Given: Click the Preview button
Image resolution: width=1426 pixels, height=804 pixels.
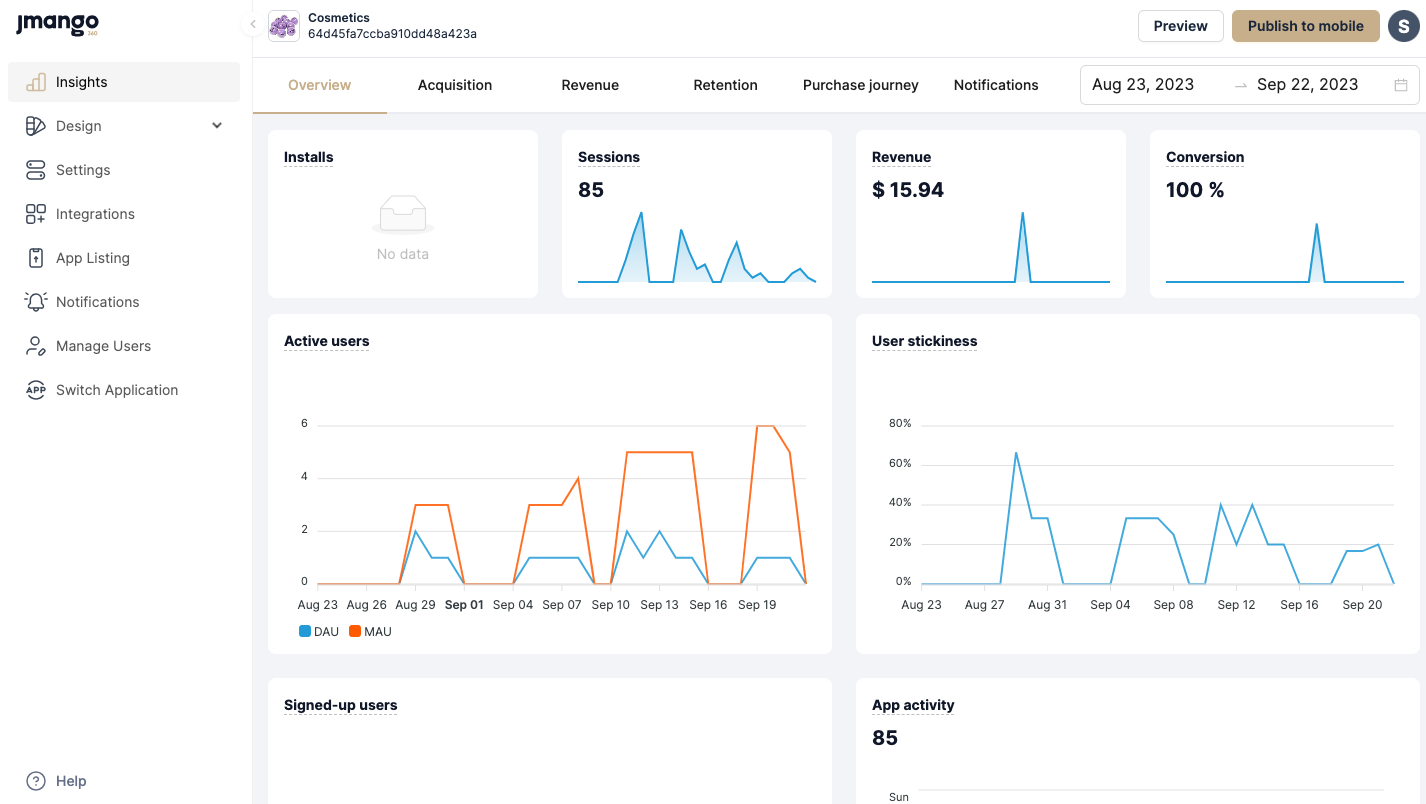Looking at the screenshot, I should pyautogui.click(x=1180, y=26).
